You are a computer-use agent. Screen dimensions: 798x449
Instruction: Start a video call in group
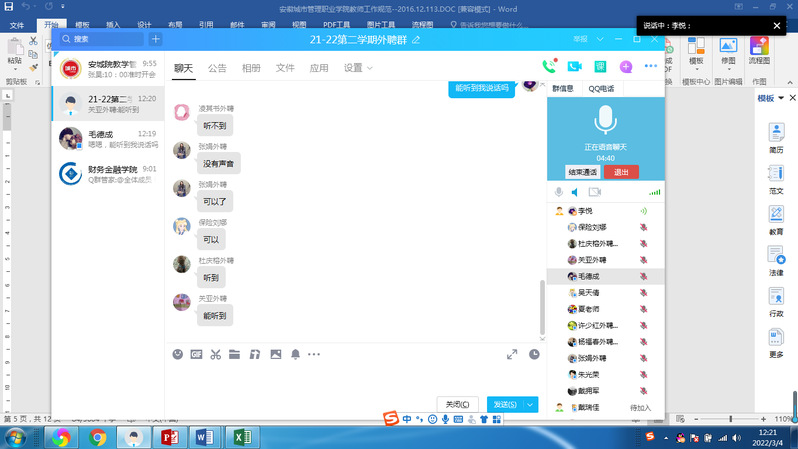click(x=575, y=66)
